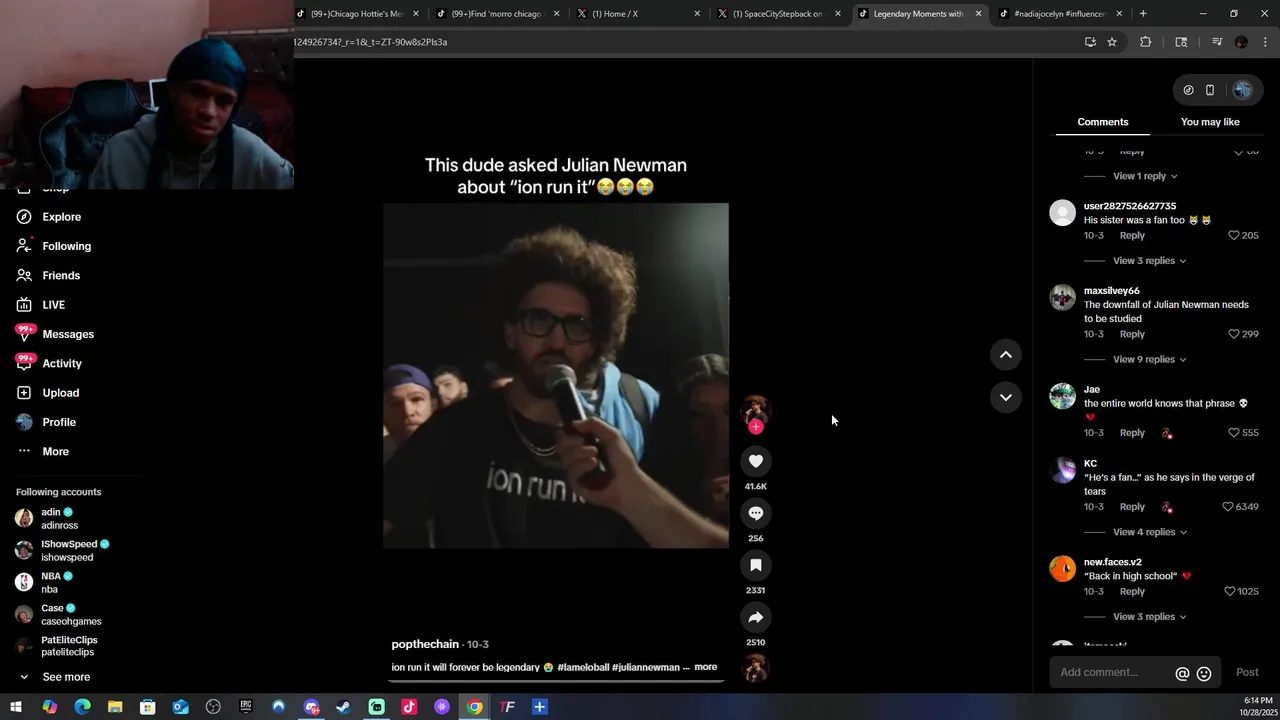Launch Steam from the taskbar
This screenshot has width=1280, height=720.
tap(343, 707)
